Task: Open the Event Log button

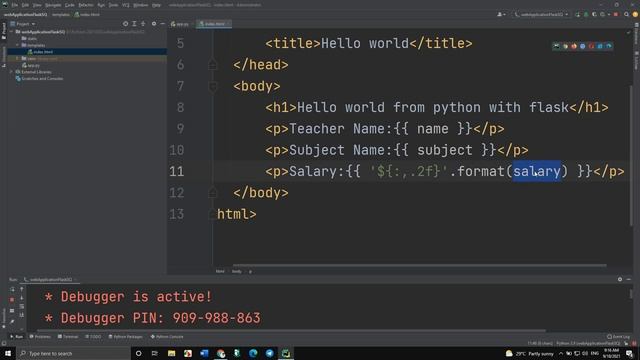Action: click(618, 337)
